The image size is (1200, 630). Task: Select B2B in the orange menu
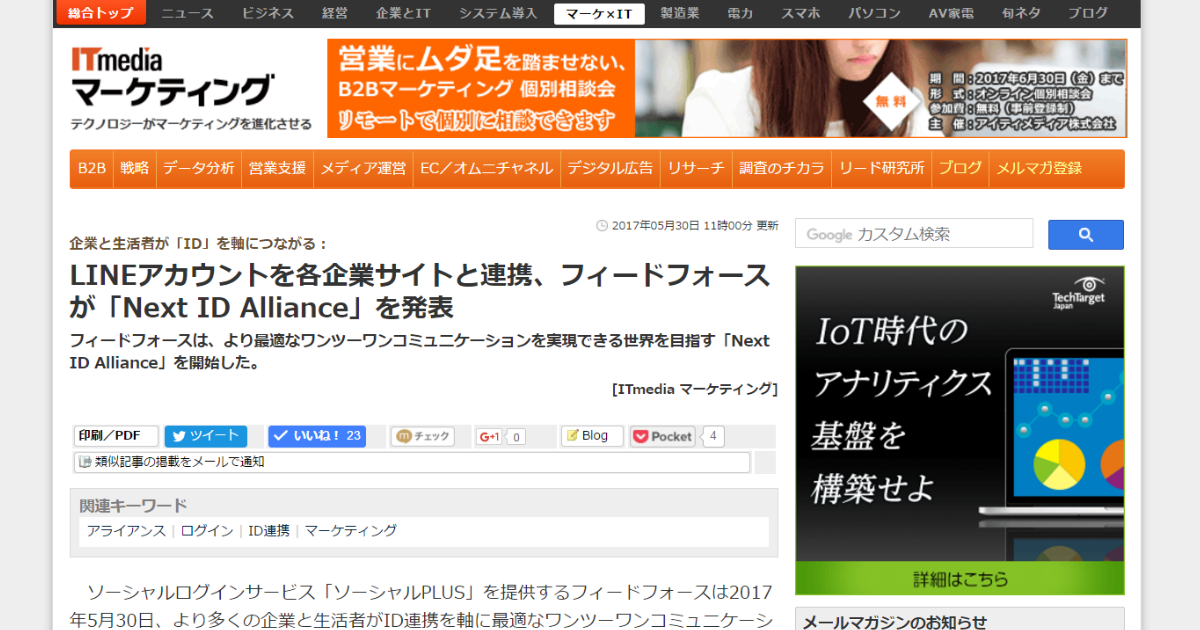click(x=92, y=168)
